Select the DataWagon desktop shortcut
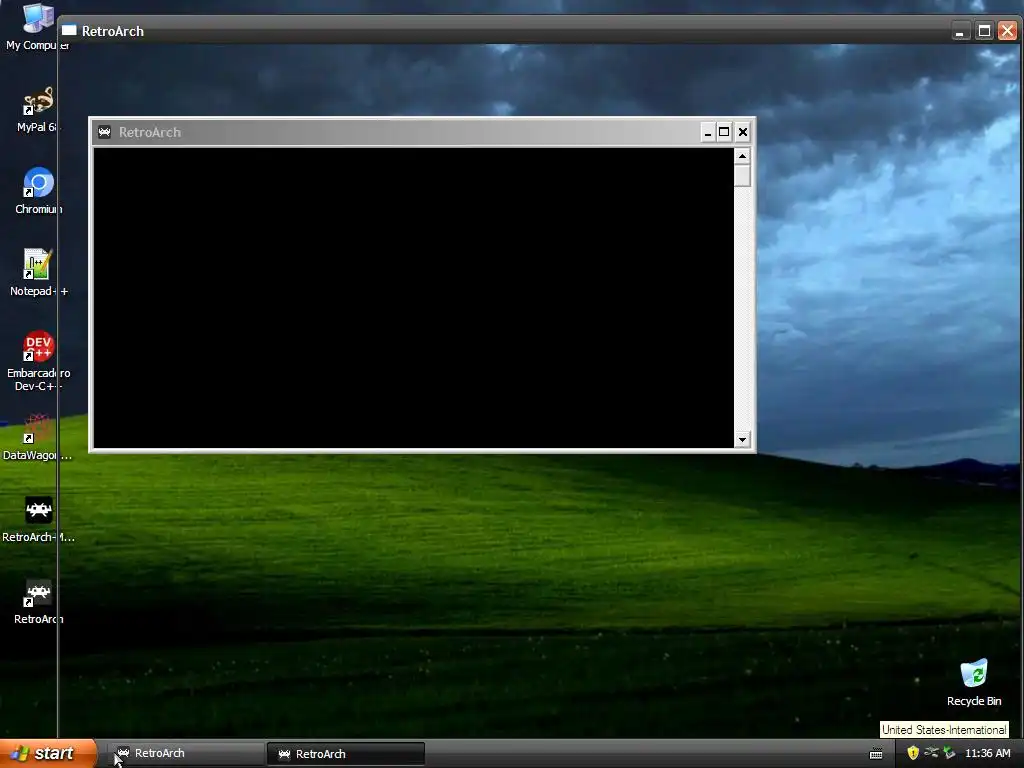 37,436
